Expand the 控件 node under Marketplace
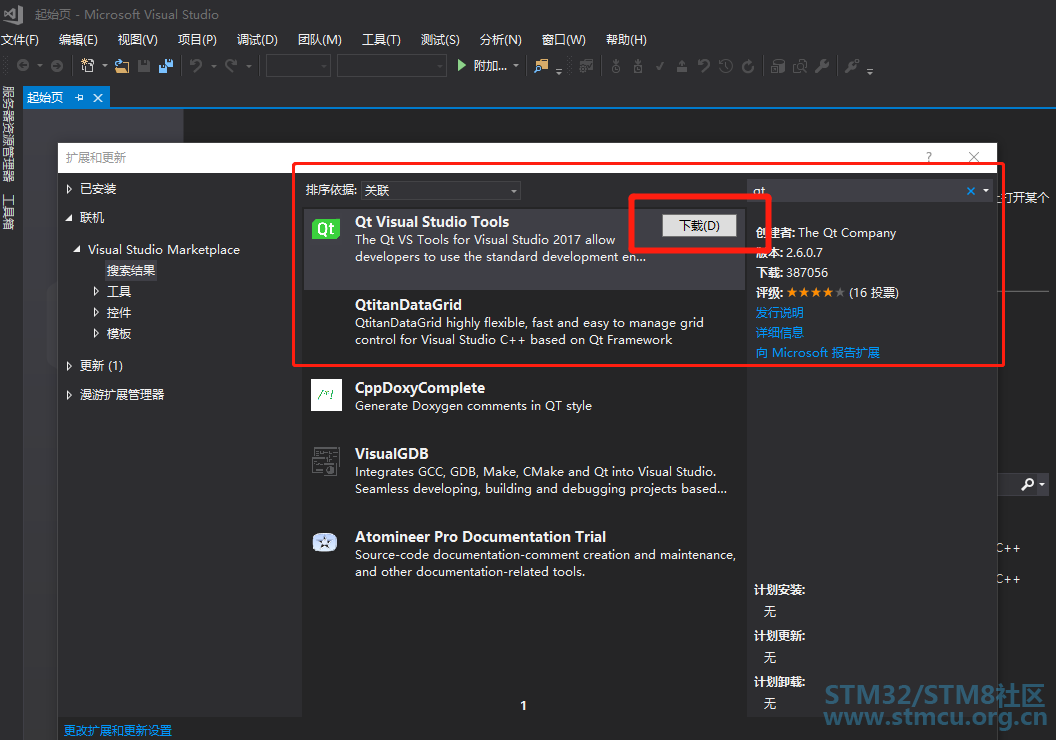The height and width of the screenshot is (740, 1056). (x=96, y=313)
